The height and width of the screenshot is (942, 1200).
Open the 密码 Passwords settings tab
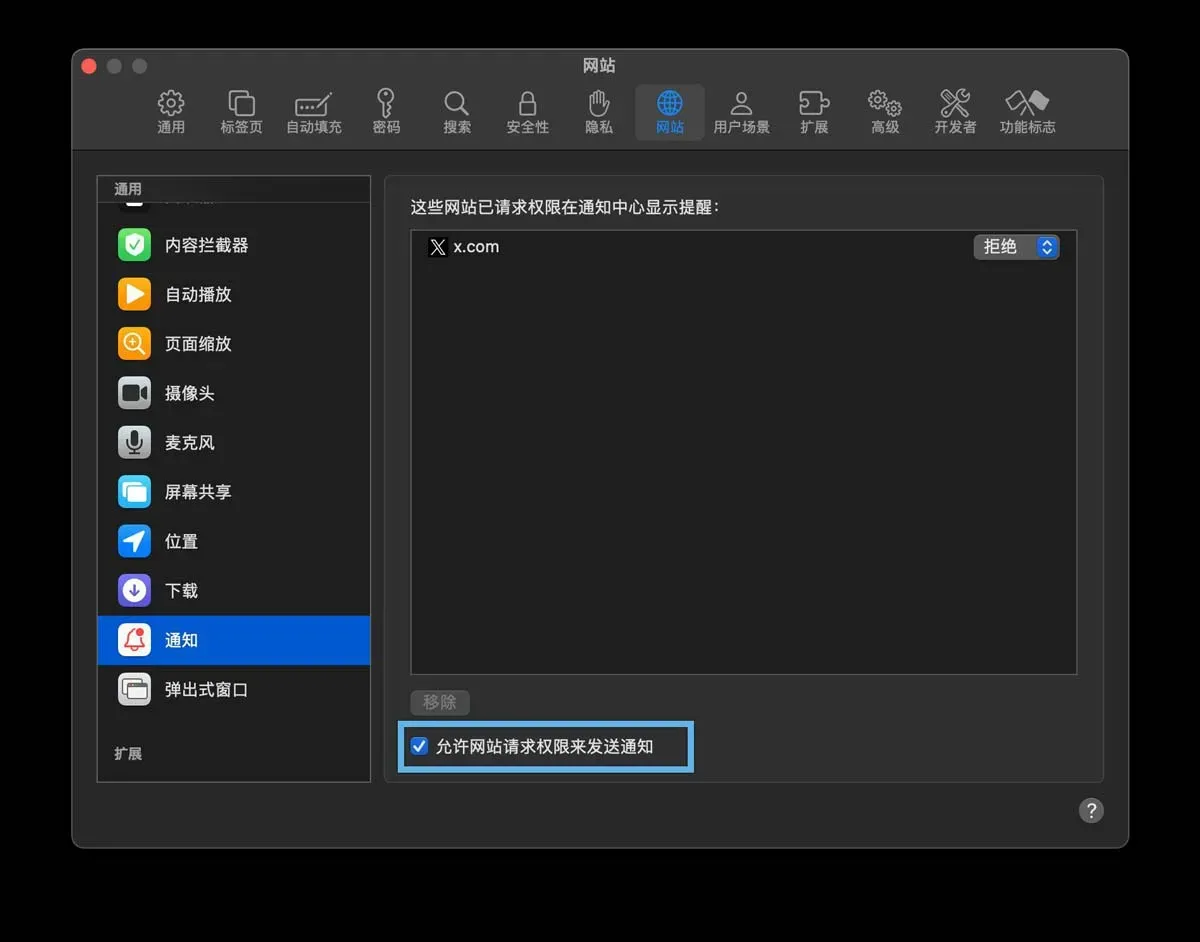pos(386,112)
